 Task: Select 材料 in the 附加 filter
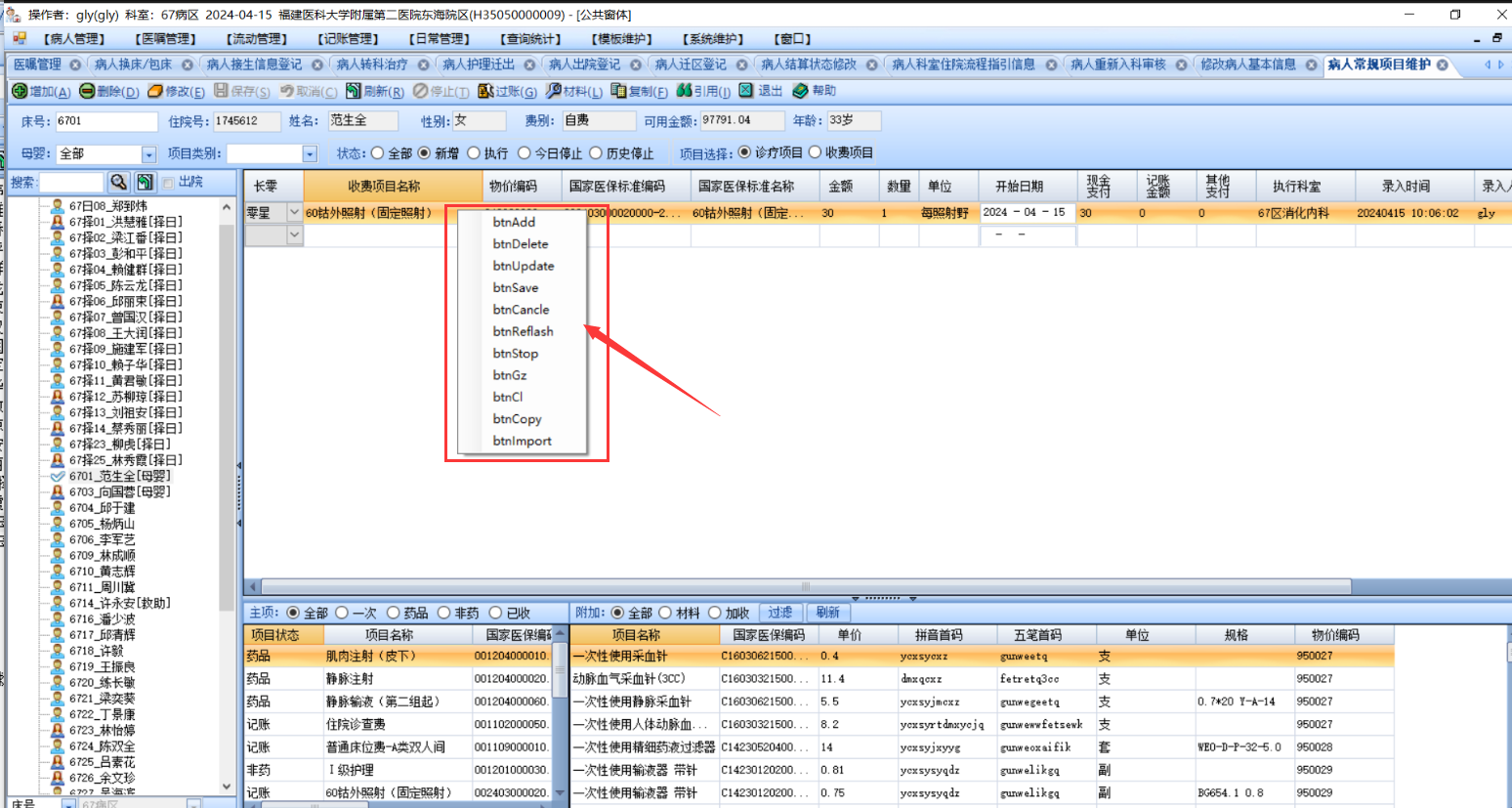pos(665,613)
